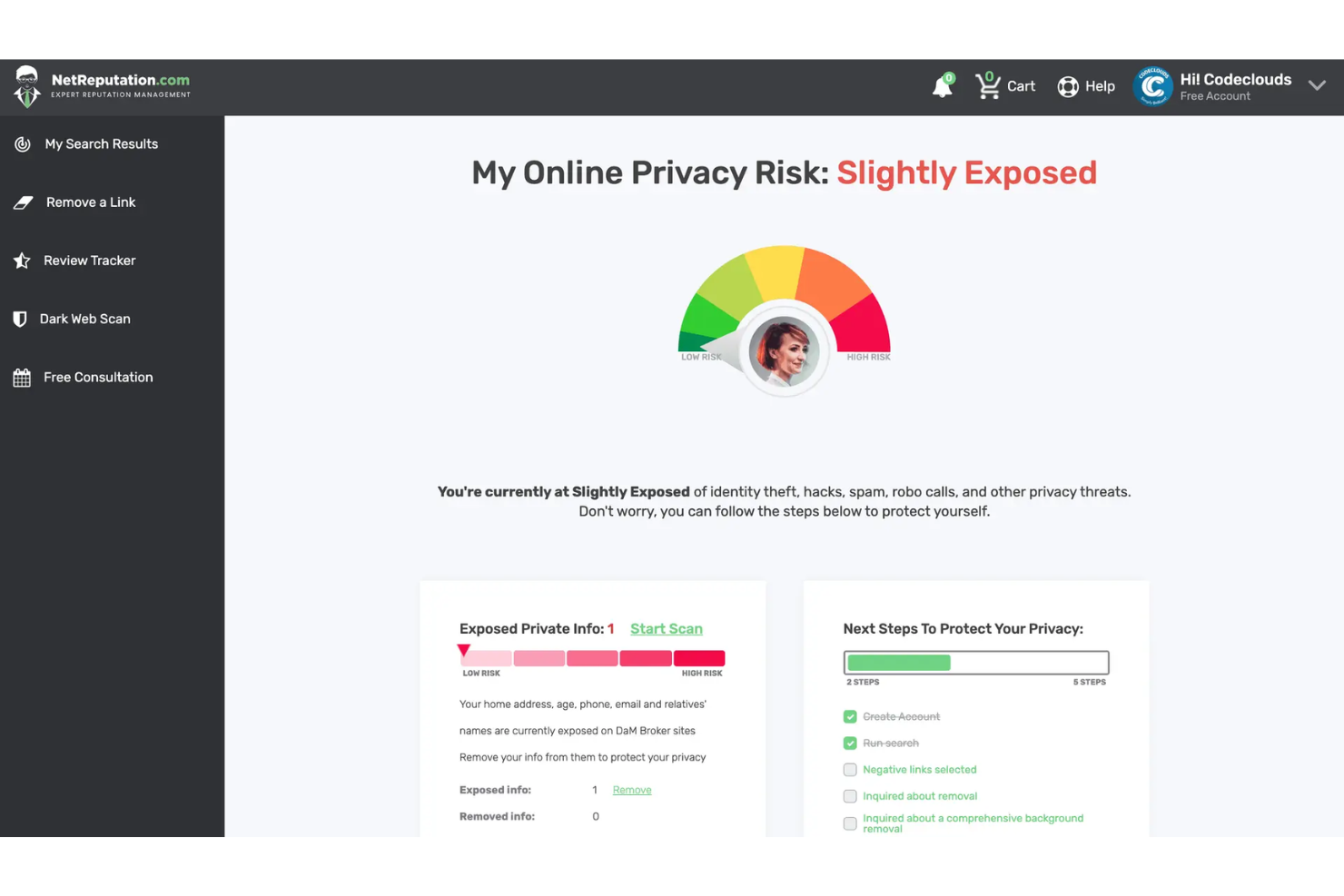Open Free Consultation from the sidebar
This screenshot has height=896, width=1344.
97,377
